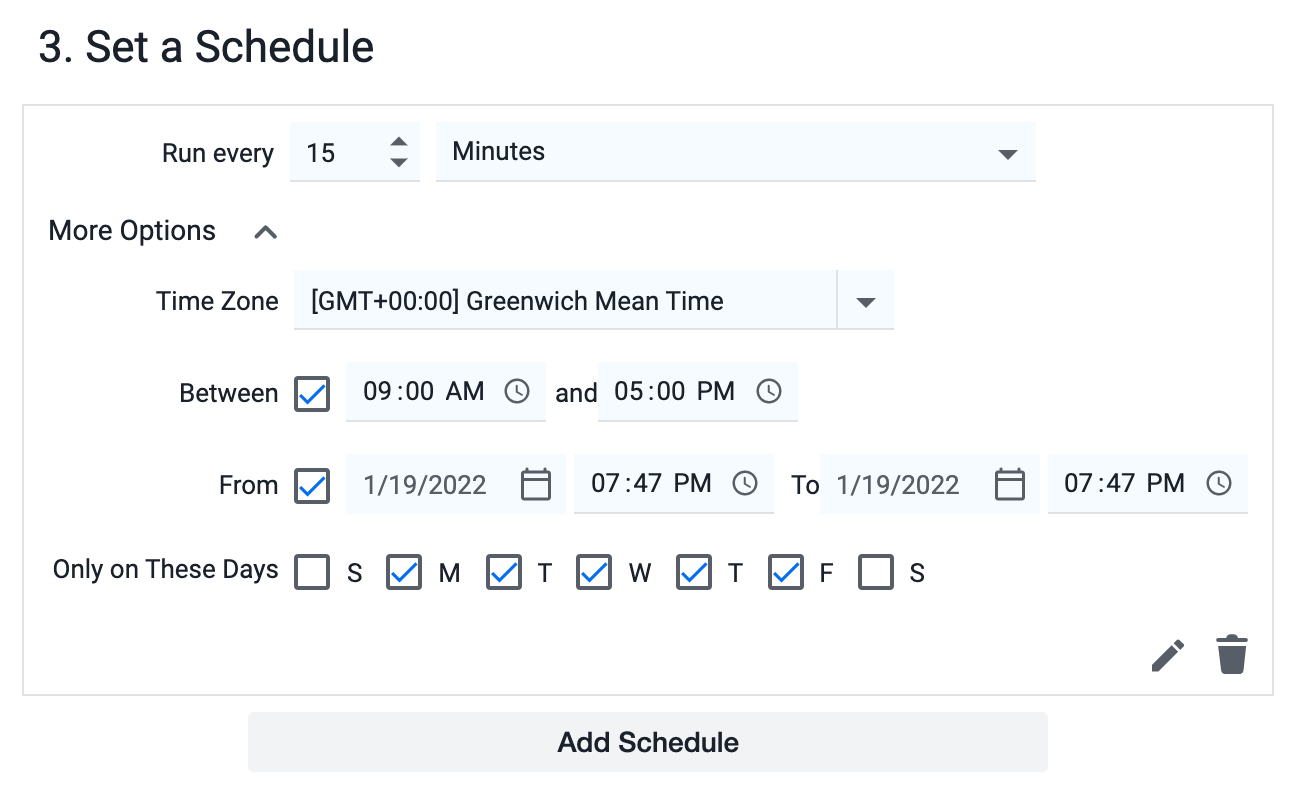Open the Time Zone dropdown arrow
This screenshot has width=1290, height=792.
866,301
